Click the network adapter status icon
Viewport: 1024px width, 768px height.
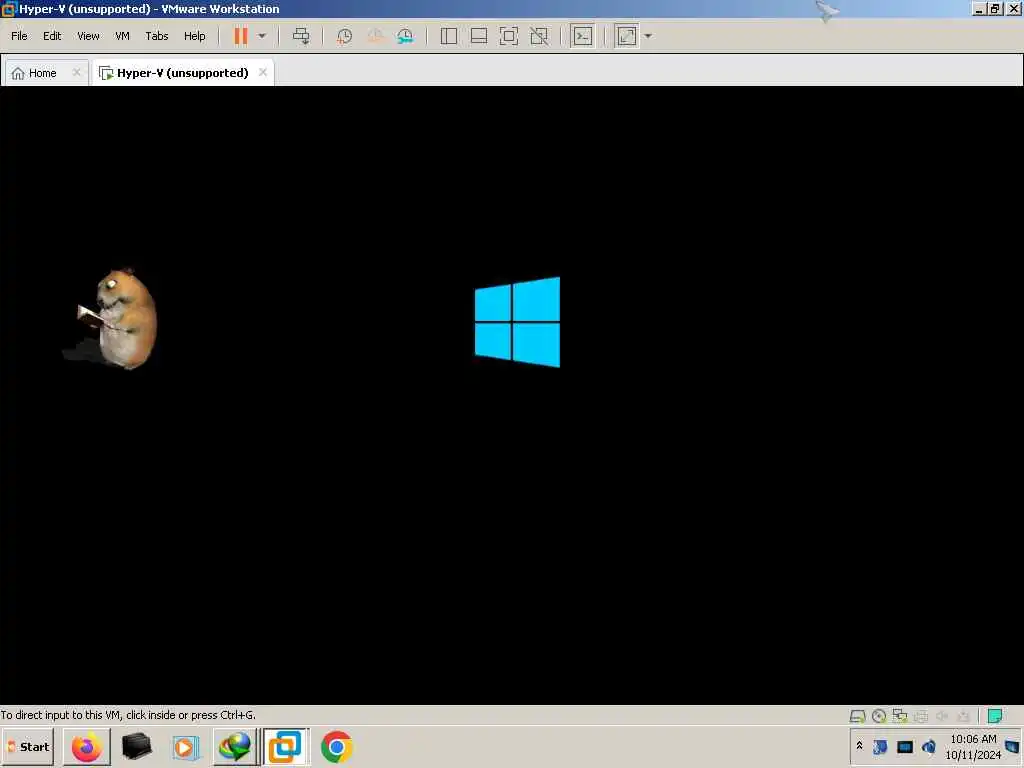point(900,716)
